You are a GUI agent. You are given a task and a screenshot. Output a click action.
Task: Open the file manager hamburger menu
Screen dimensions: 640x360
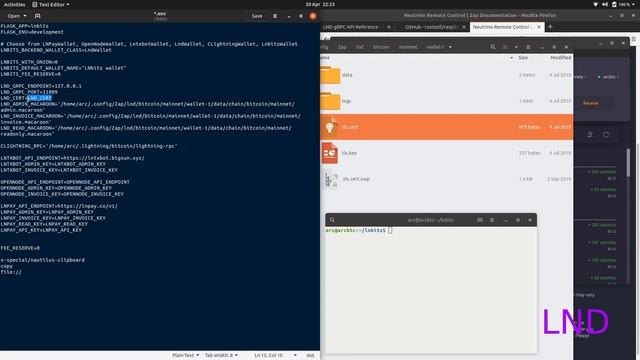[528, 47]
